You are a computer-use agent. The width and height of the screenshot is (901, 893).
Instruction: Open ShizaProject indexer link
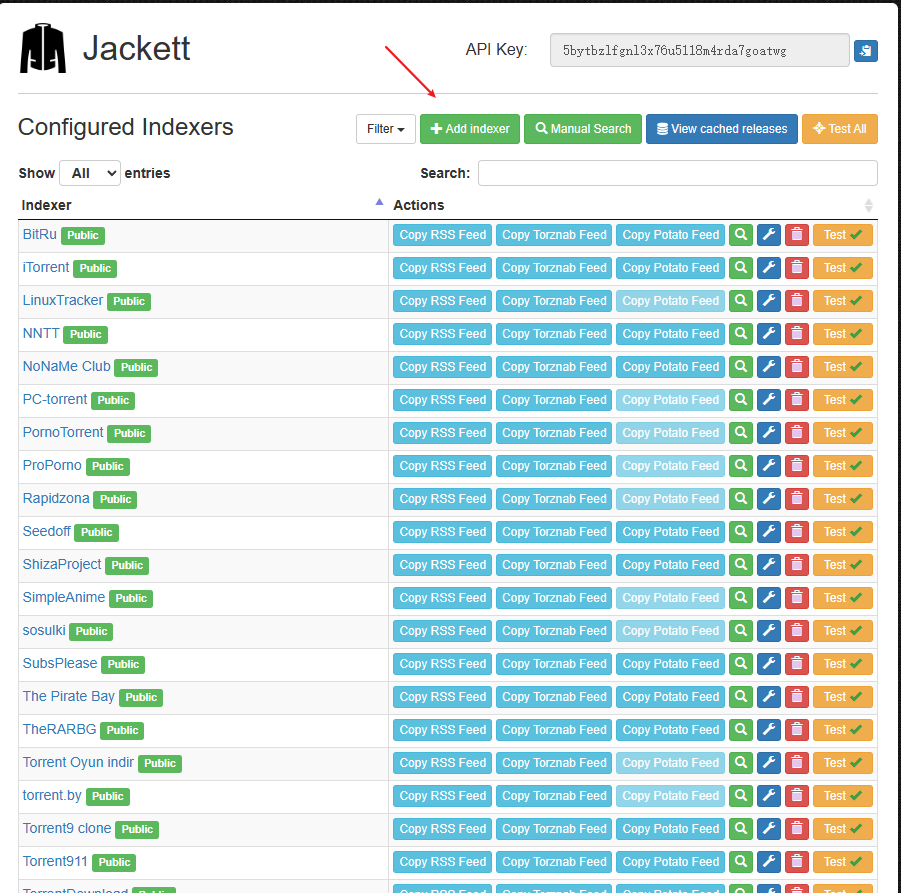coord(61,564)
